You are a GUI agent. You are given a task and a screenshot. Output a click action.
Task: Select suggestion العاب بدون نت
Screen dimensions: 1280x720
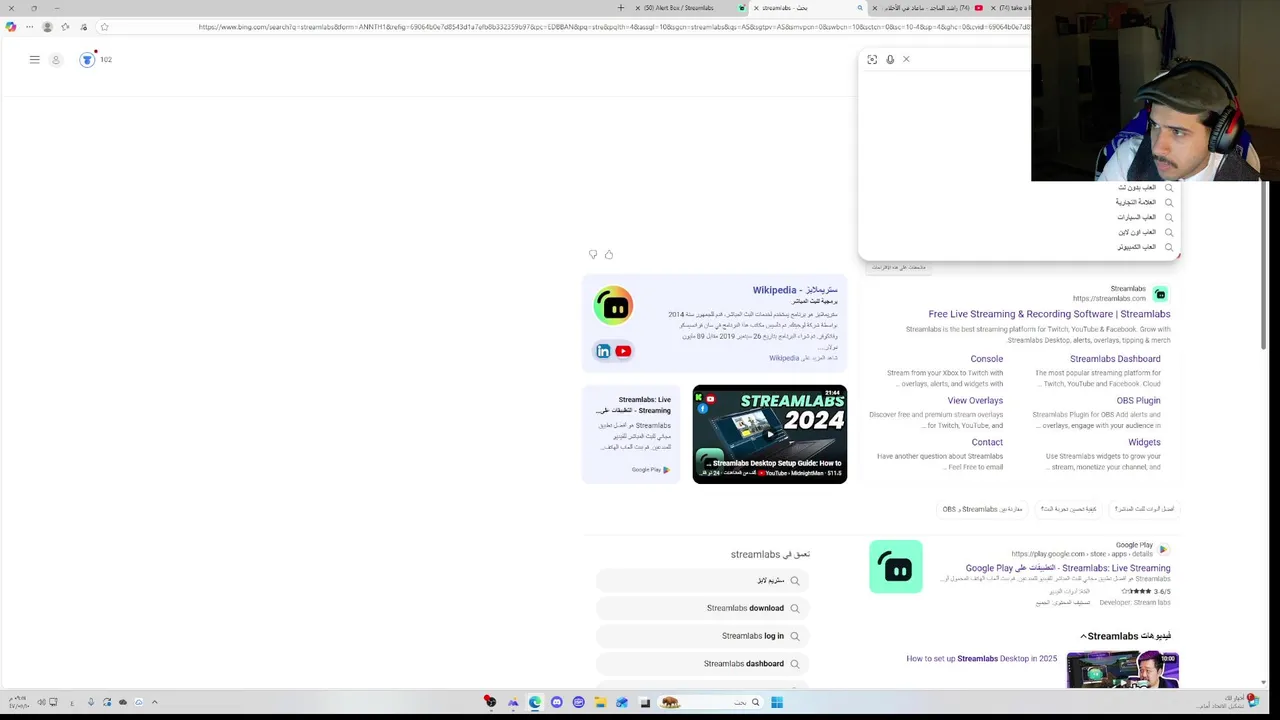[x=1137, y=187]
